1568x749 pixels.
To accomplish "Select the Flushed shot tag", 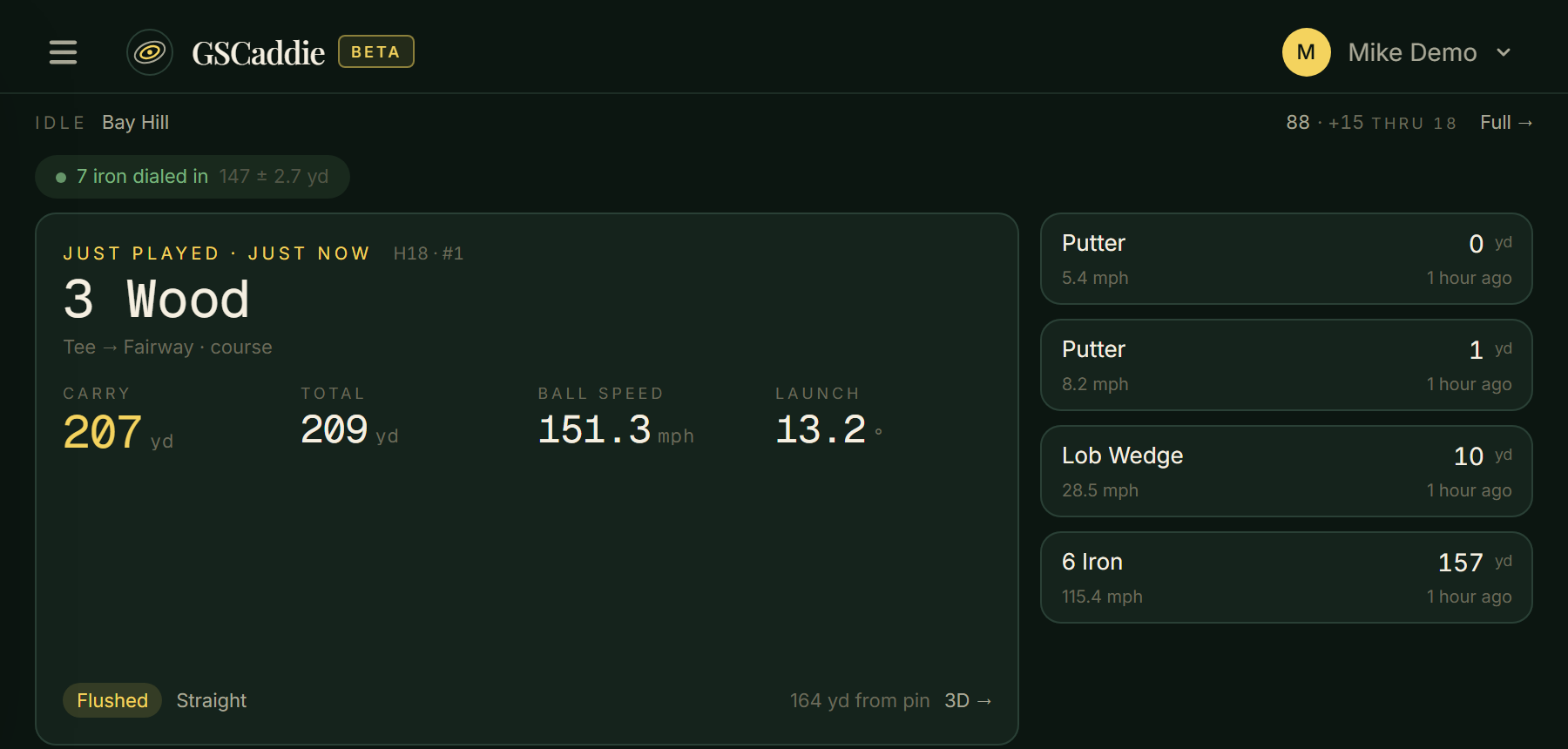I will tap(112, 700).
